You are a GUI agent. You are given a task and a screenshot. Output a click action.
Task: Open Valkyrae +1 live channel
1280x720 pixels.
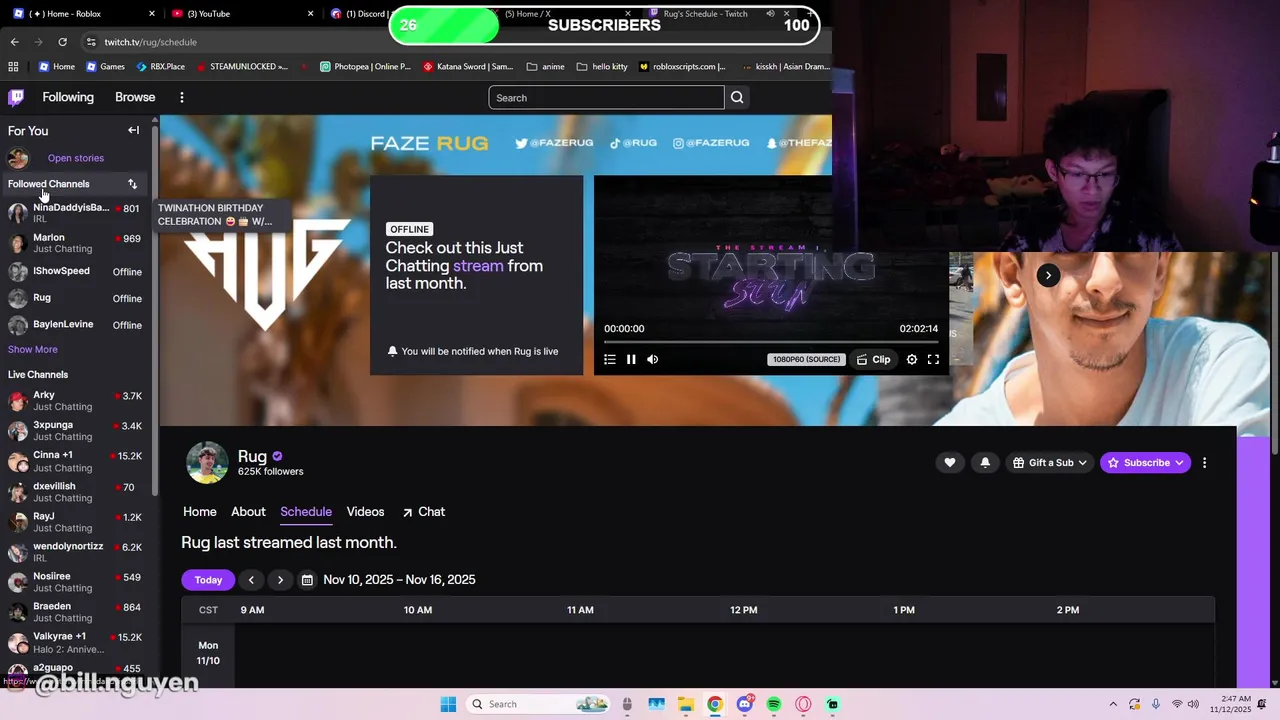(75, 642)
